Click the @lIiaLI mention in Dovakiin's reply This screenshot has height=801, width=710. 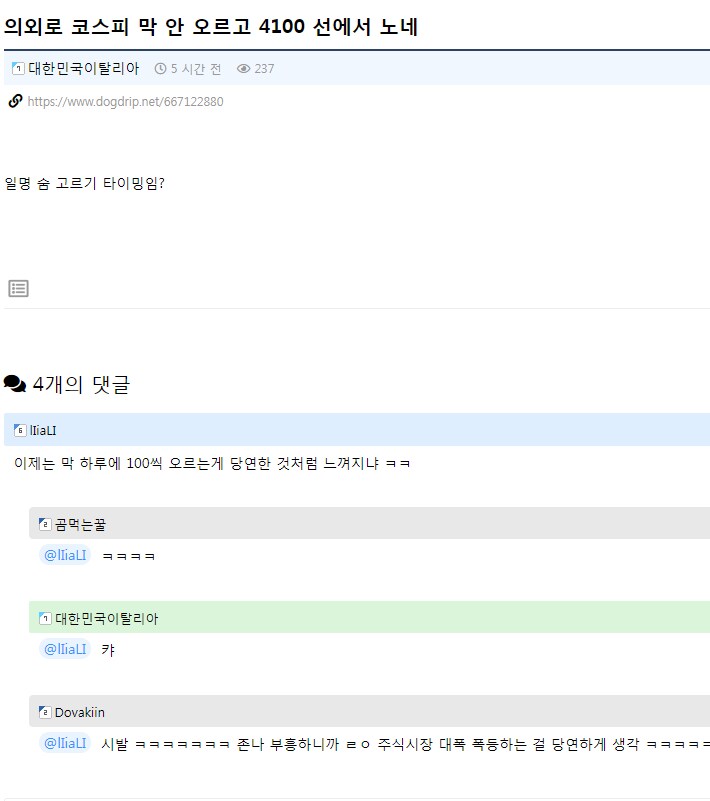point(65,743)
